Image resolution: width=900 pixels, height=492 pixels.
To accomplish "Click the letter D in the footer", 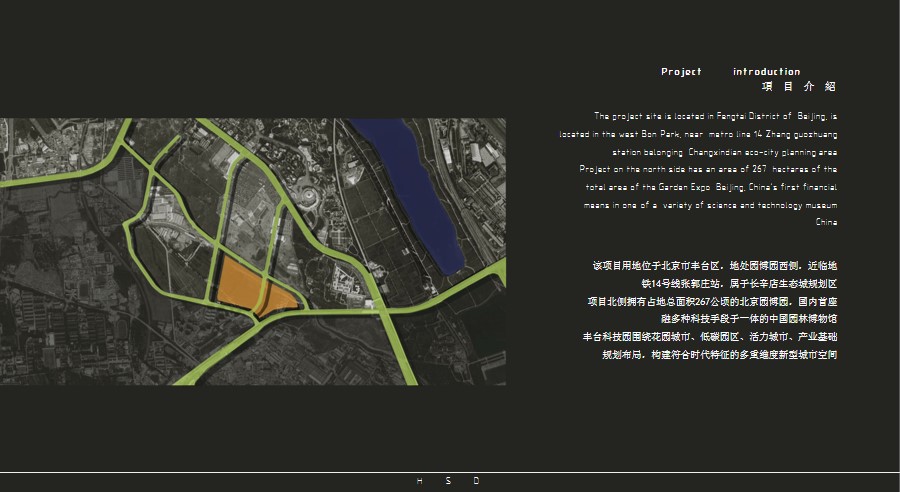I will click(476, 481).
